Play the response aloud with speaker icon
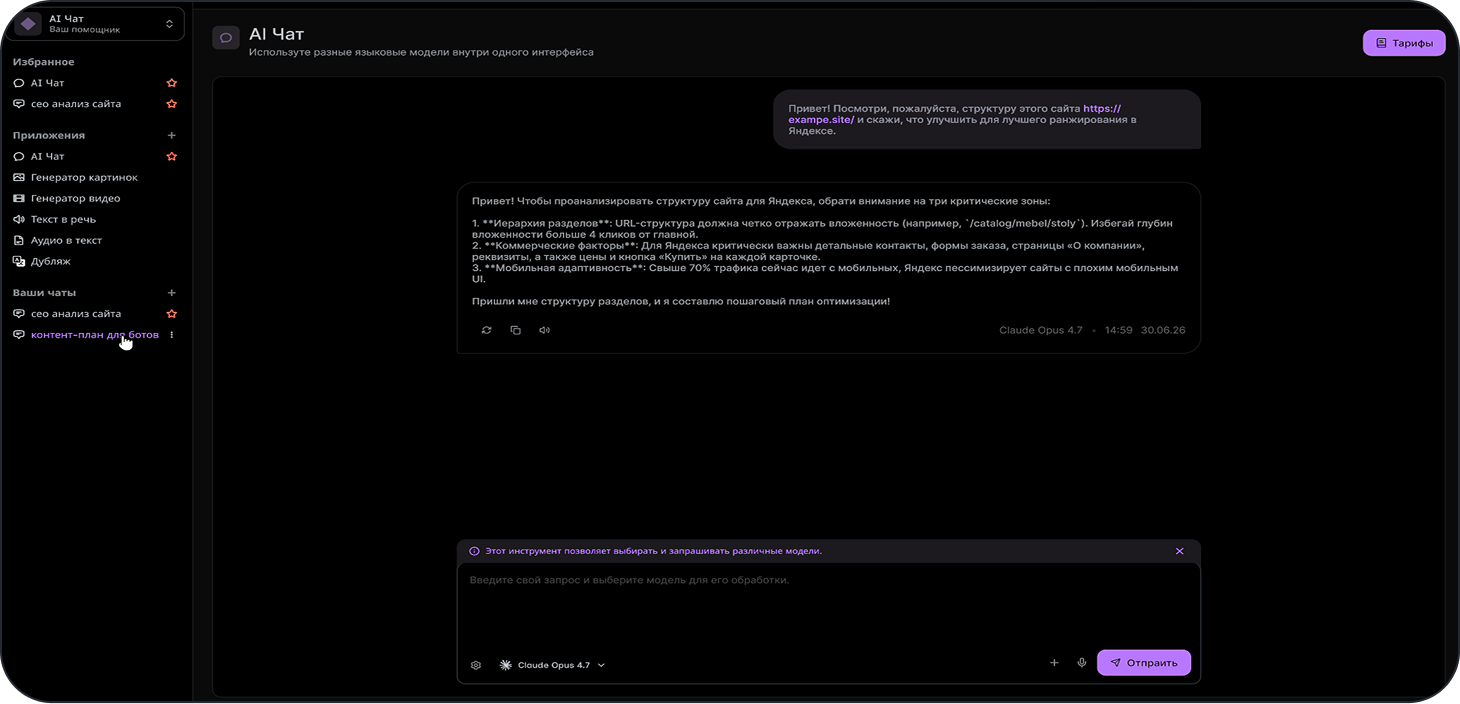 click(x=544, y=330)
